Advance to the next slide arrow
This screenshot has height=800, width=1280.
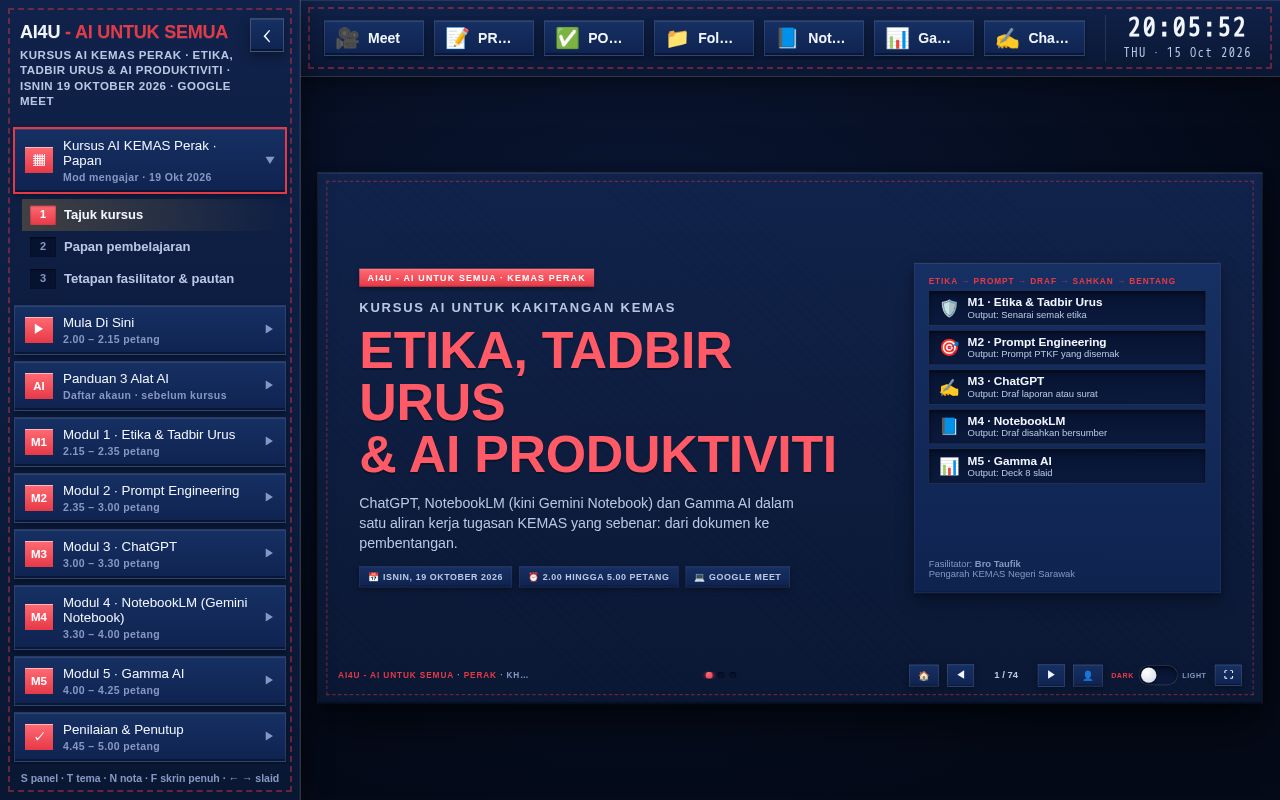coord(1051,675)
